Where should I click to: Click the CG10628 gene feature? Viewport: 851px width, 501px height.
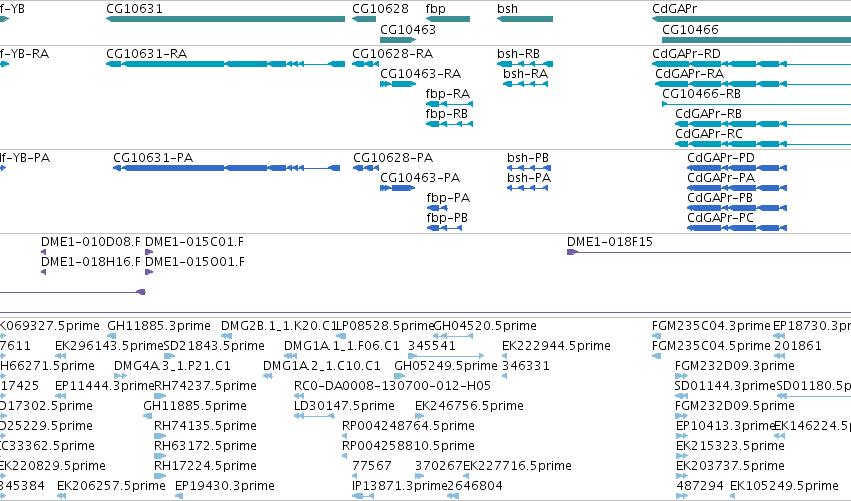tap(364, 19)
